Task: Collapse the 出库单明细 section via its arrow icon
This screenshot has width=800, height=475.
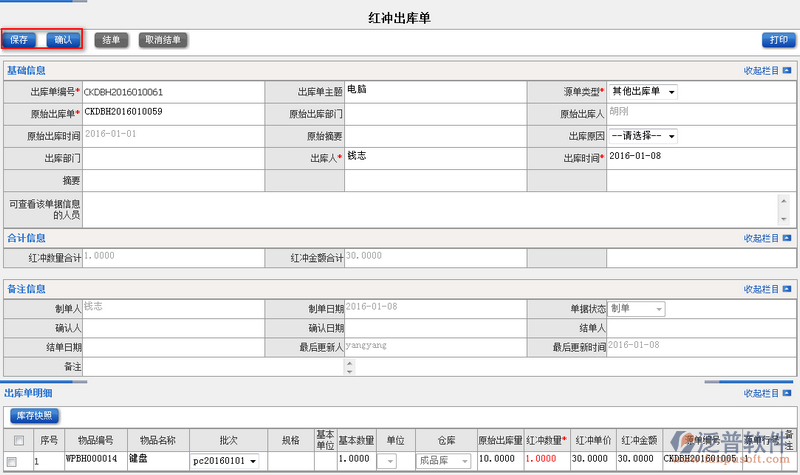Action: point(787,394)
